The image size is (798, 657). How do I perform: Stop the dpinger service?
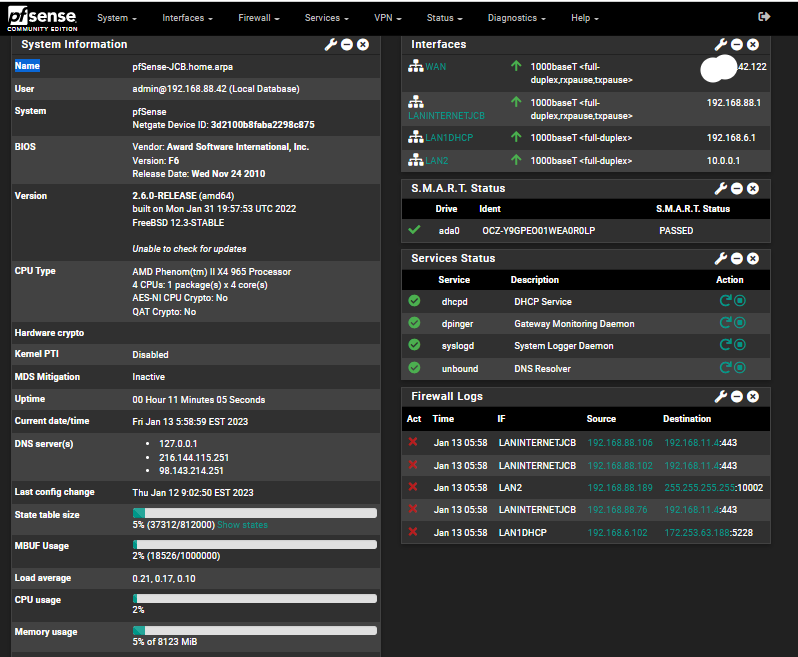(740, 323)
